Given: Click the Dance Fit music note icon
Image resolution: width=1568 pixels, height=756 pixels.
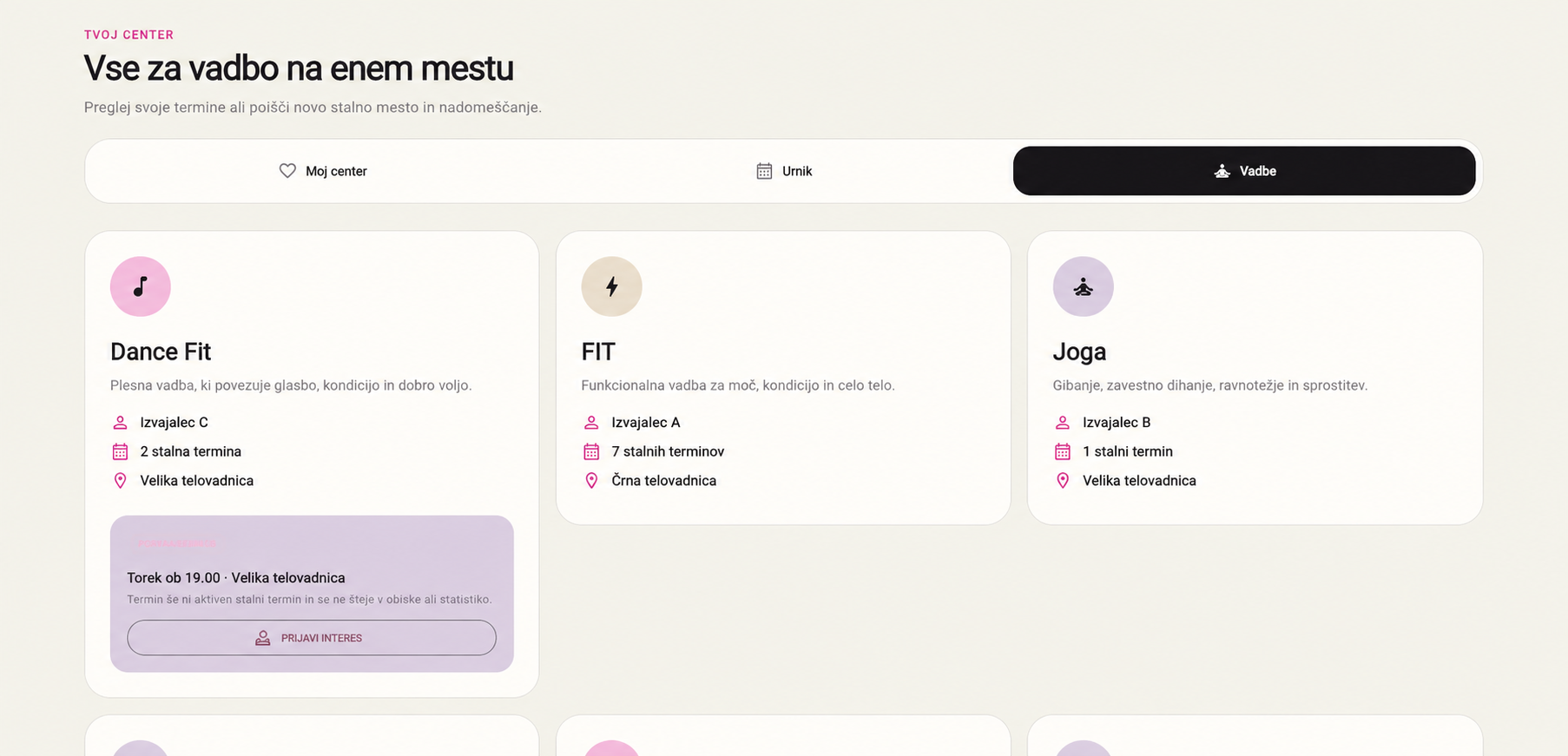Looking at the screenshot, I should tap(141, 286).
